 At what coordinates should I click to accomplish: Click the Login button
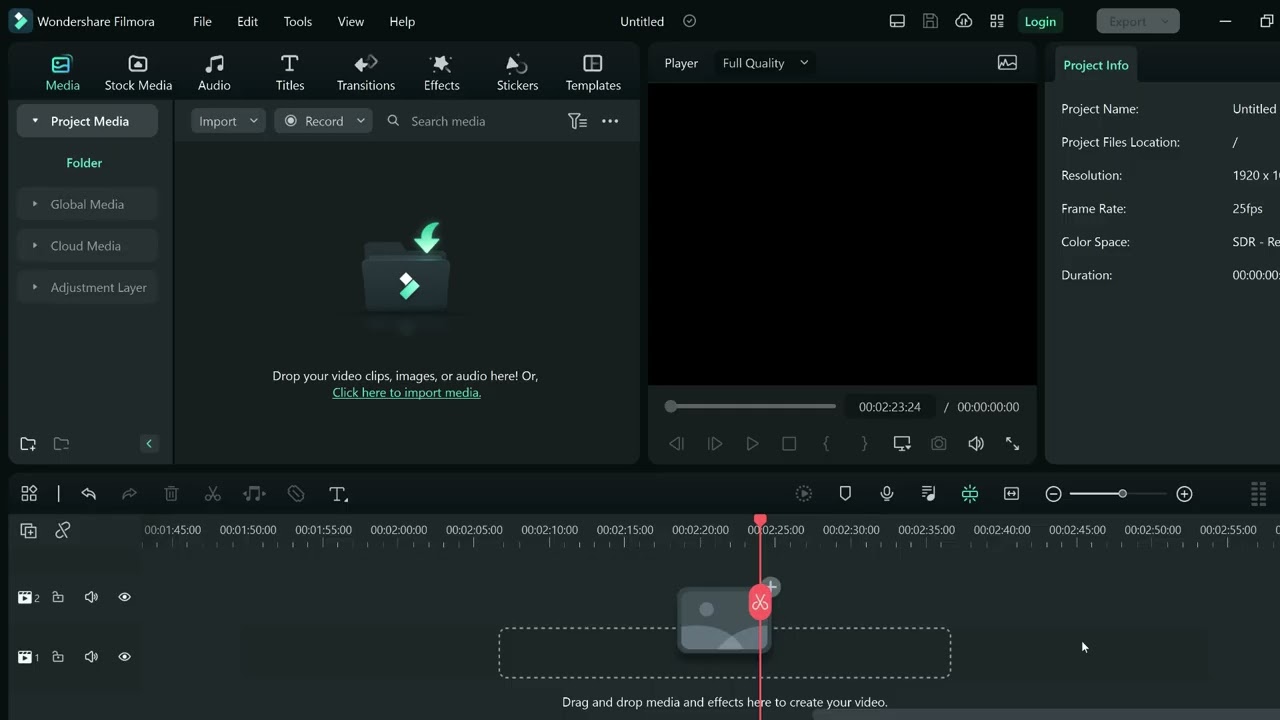coord(1040,21)
